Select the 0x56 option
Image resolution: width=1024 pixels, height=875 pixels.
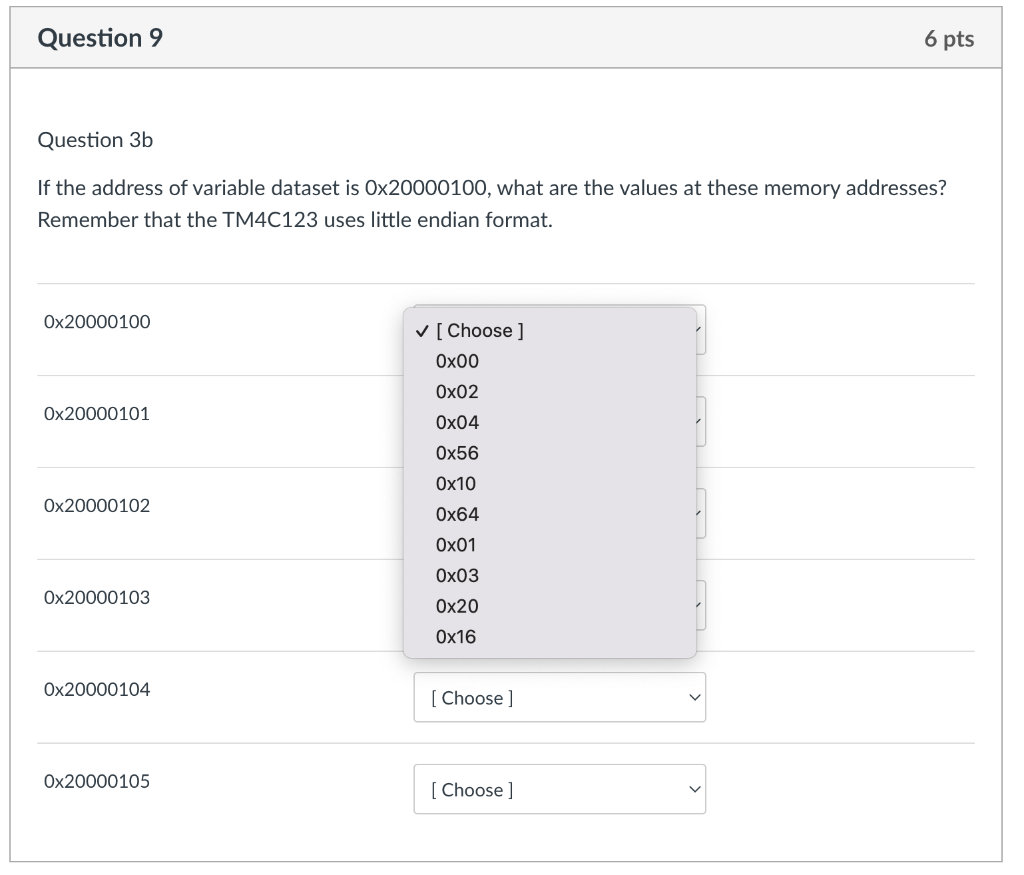tap(457, 453)
